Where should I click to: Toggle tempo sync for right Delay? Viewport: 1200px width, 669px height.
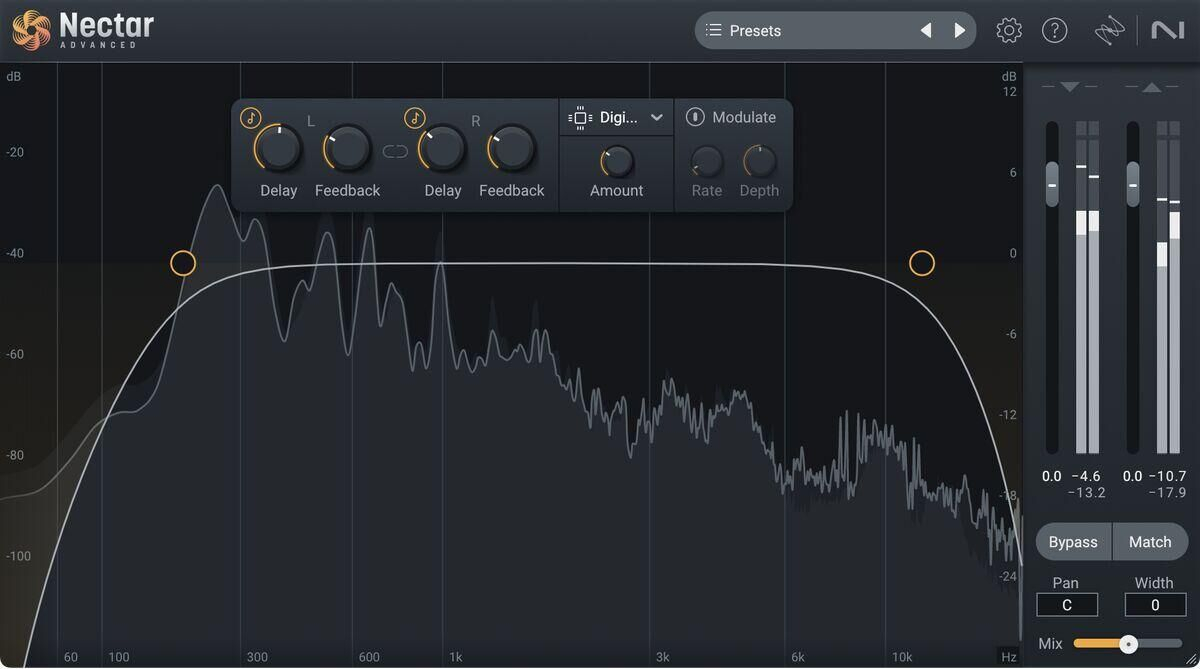tap(414, 118)
